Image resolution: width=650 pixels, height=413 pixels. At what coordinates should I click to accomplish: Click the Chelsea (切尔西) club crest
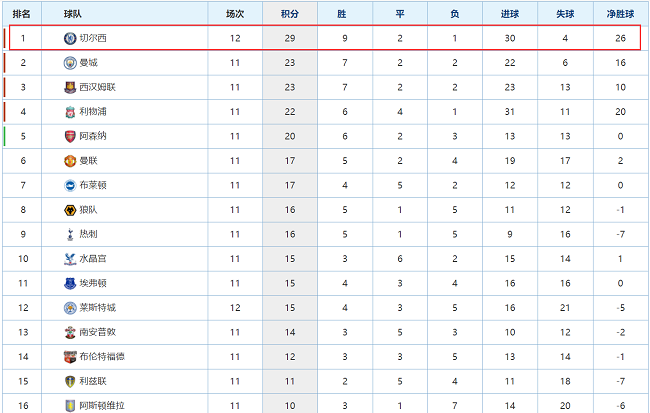coord(70,38)
